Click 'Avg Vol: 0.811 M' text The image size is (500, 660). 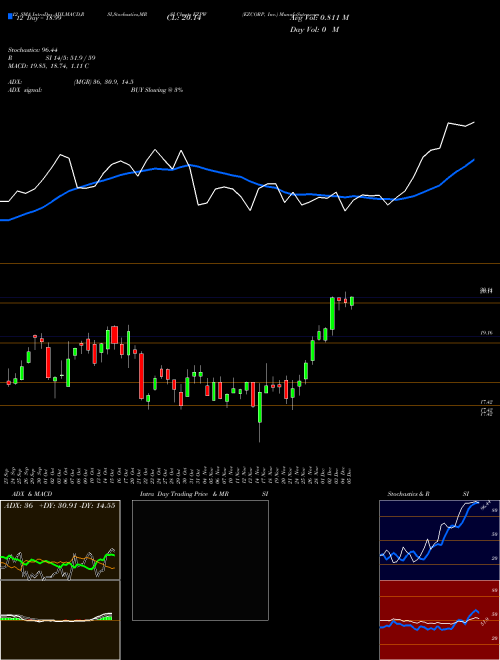(x=319, y=18)
